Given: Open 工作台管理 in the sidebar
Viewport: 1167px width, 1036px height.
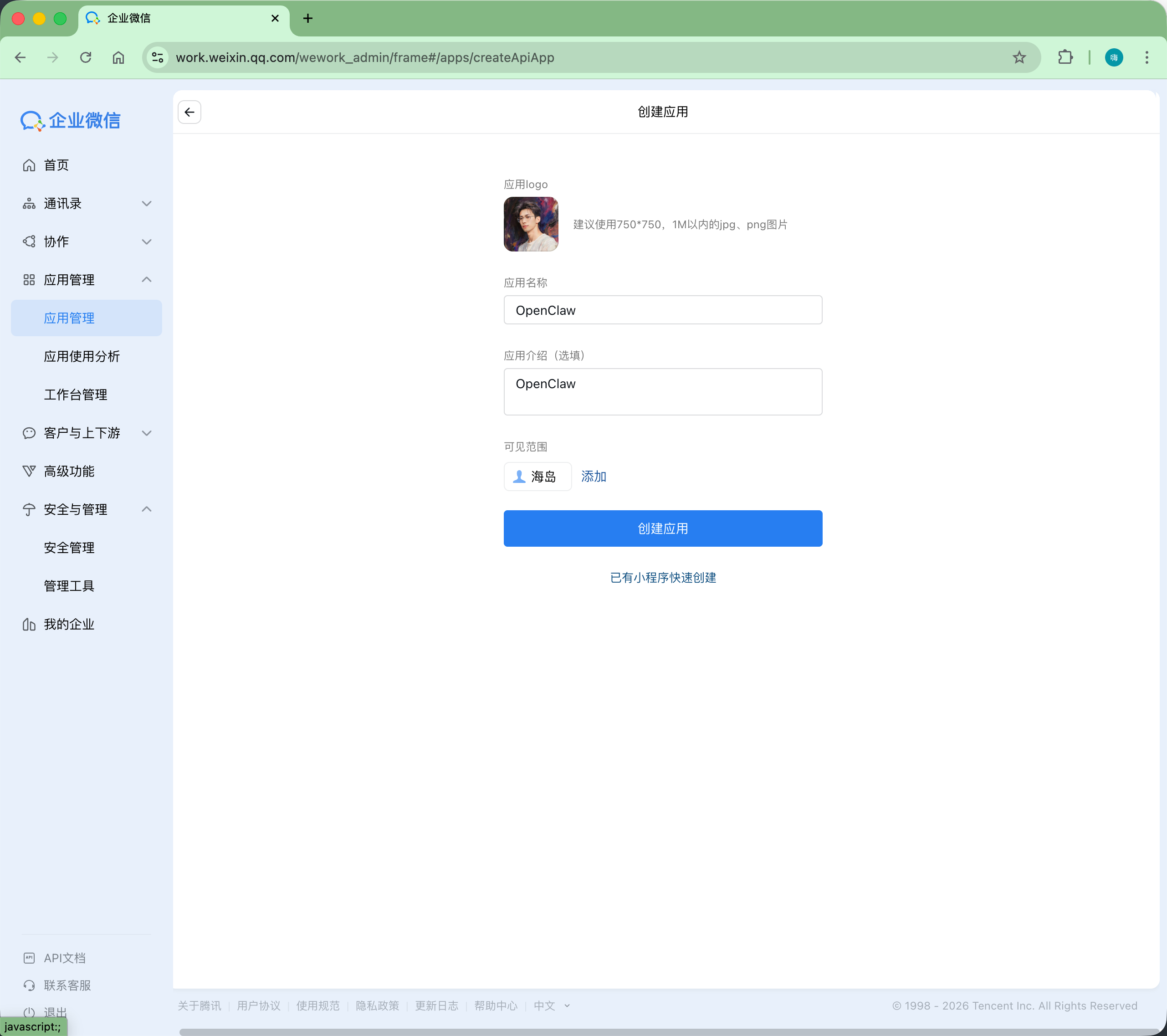Looking at the screenshot, I should tap(75, 395).
